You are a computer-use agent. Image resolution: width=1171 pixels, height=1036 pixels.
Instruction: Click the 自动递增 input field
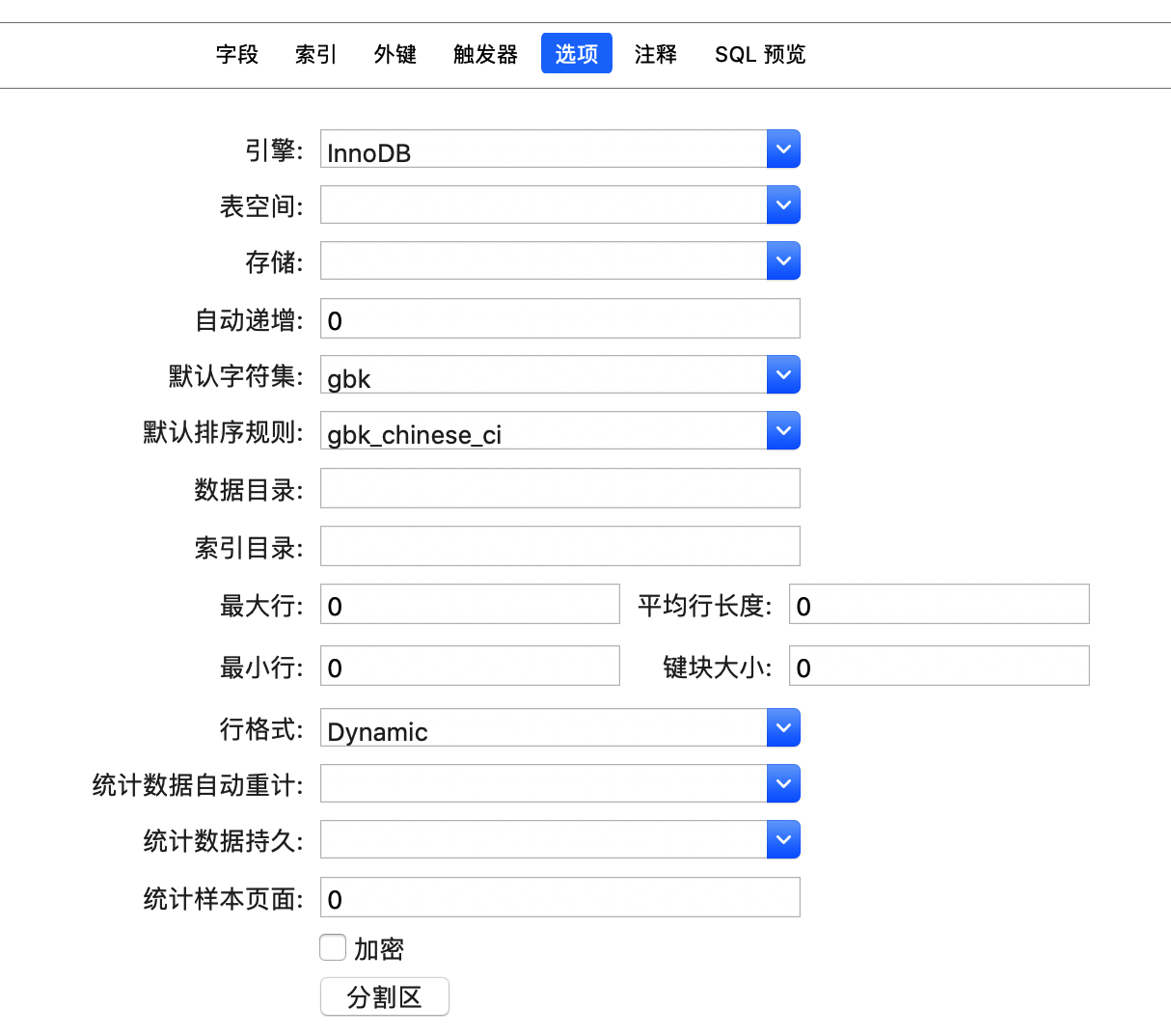[x=560, y=318]
